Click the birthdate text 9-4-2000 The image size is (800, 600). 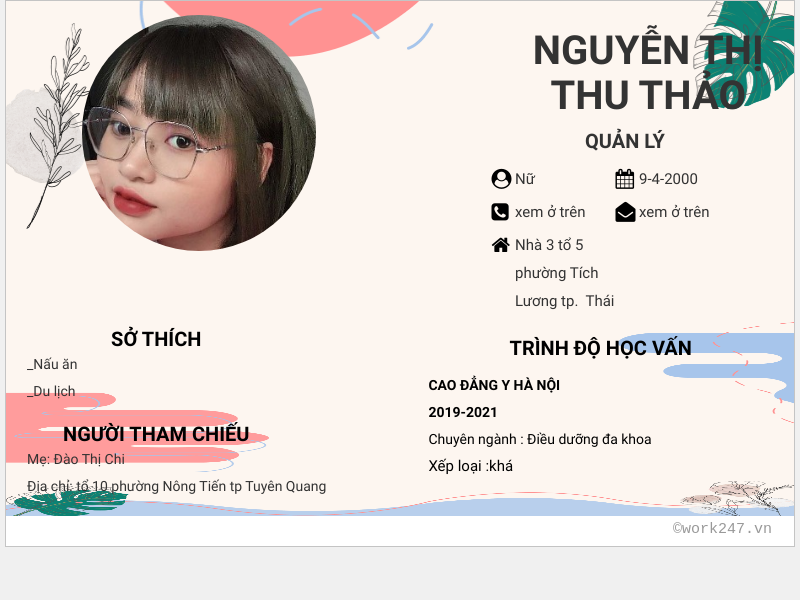(668, 179)
